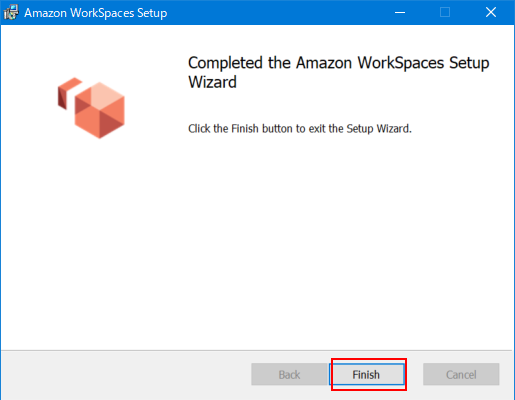Click the word "Amazon" in the heading
The image size is (515, 400).
click(324, 63)
